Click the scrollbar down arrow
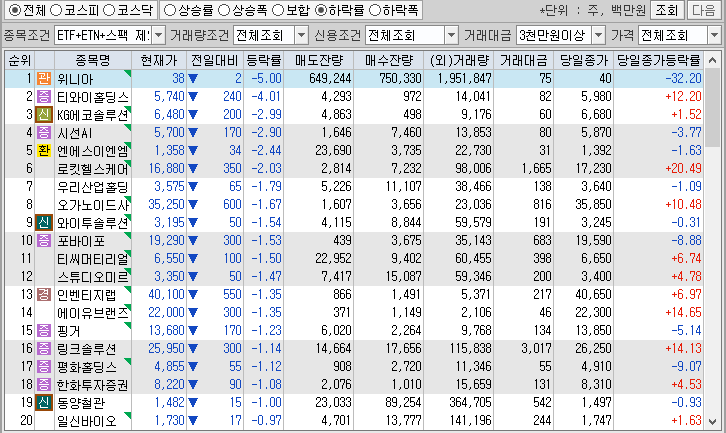The width and height of the screenshot is (726, 433). point(713,421)
